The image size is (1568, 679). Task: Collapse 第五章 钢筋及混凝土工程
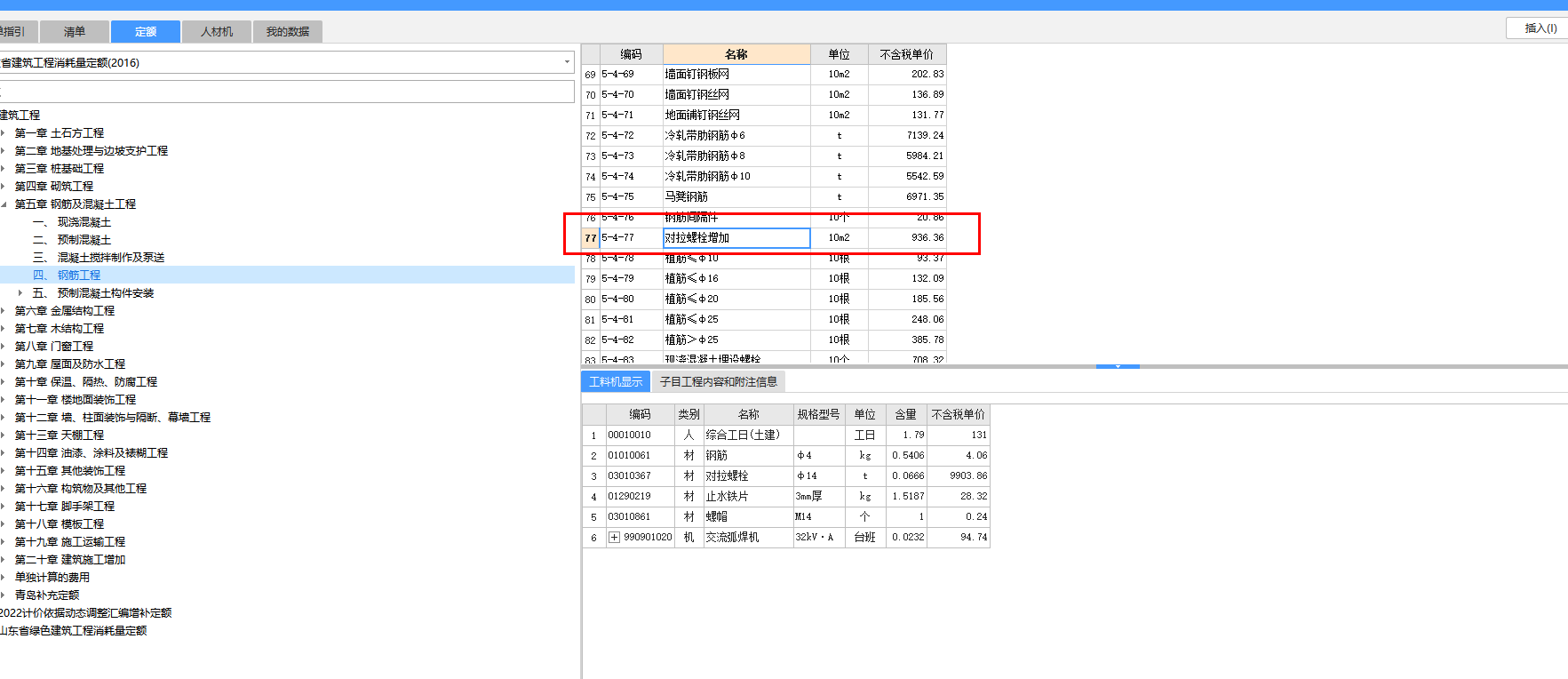pos(4,204)
